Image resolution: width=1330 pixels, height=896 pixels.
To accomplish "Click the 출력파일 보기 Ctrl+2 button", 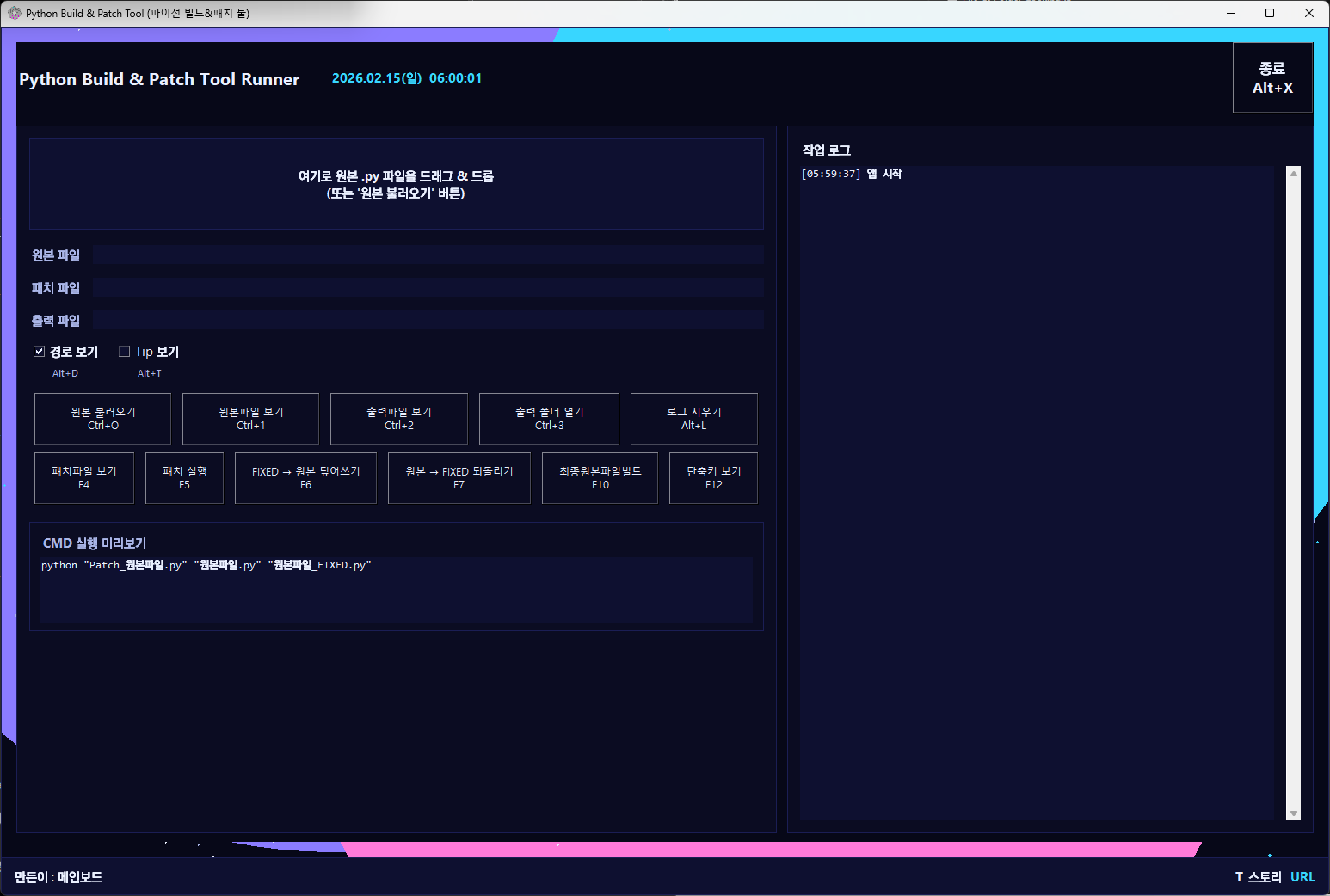I will [399, 419].
